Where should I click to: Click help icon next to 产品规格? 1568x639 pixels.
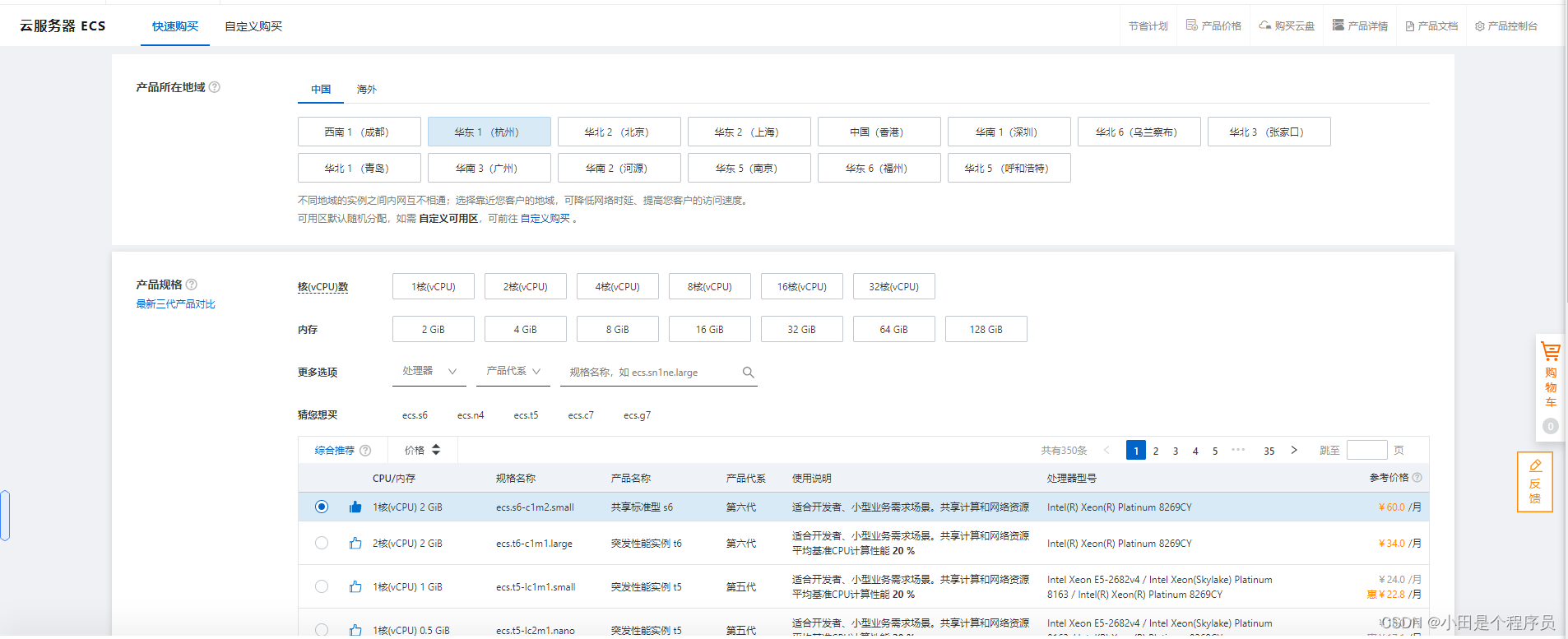(x=192, y=285)
